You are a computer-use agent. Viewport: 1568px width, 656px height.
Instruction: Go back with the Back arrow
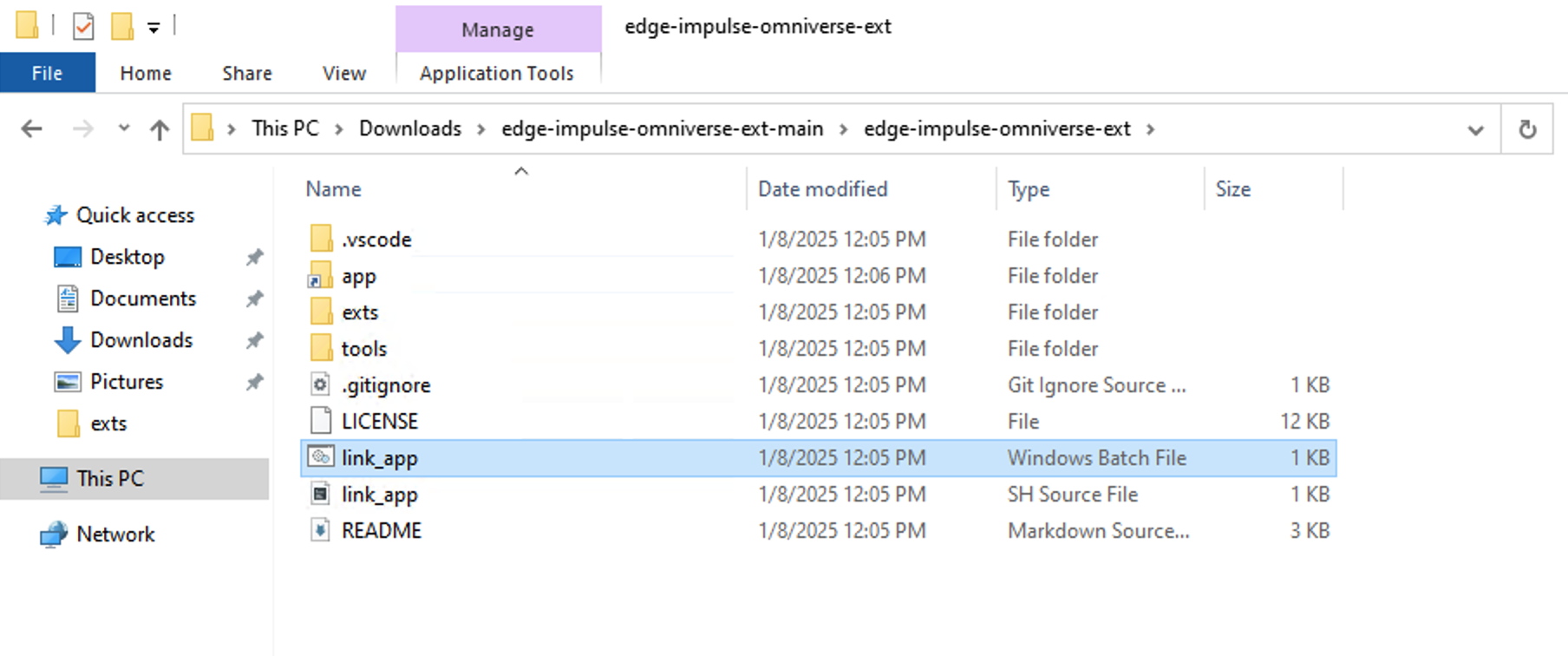(32, 129)
